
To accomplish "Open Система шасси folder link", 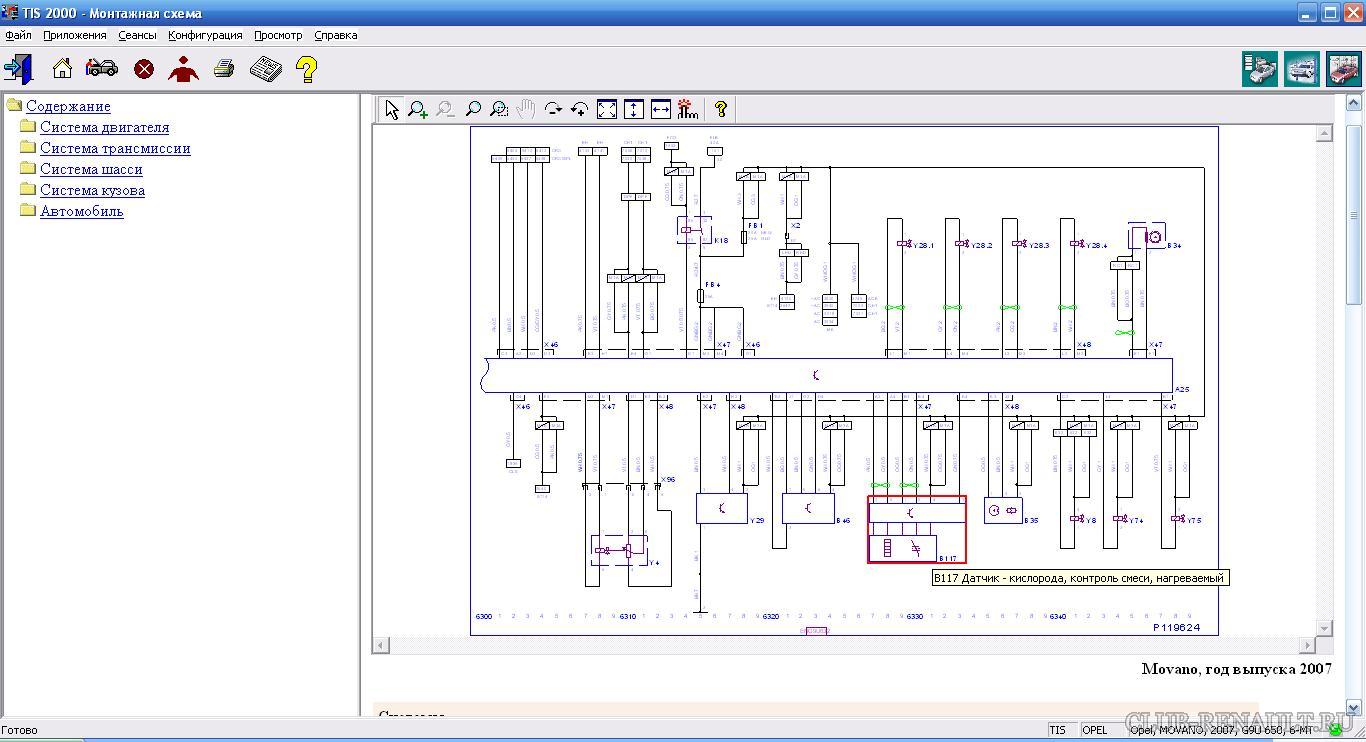I will pyautogui.click(x=91, y=169).
